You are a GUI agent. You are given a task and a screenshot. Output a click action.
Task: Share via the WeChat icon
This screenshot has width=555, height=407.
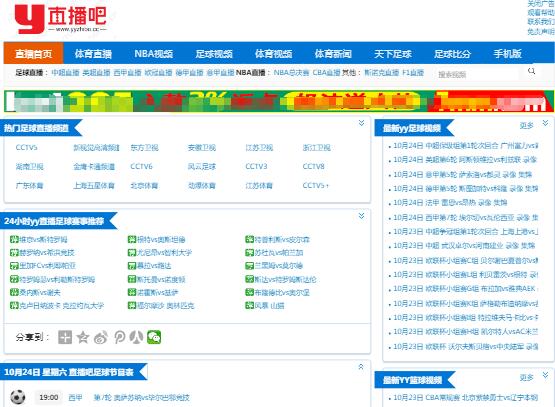154,337
